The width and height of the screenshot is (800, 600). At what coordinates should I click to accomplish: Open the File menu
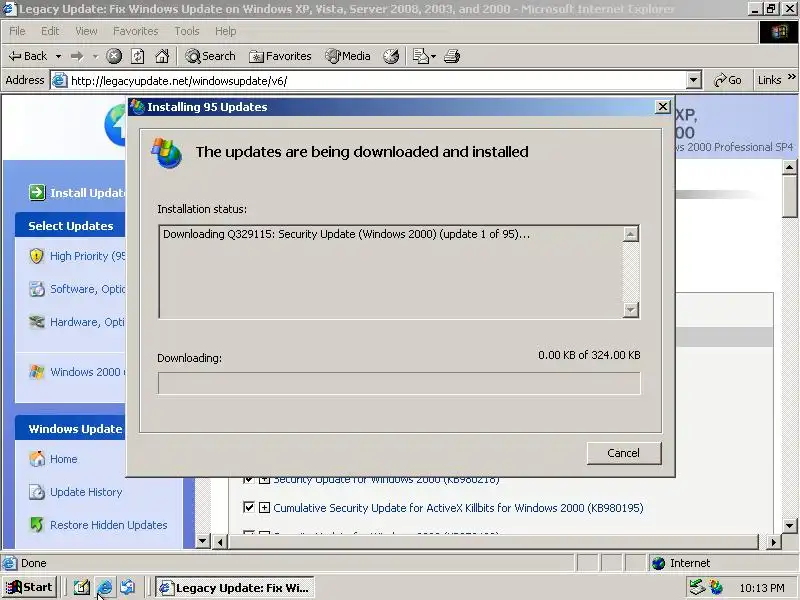pos(17,31)
